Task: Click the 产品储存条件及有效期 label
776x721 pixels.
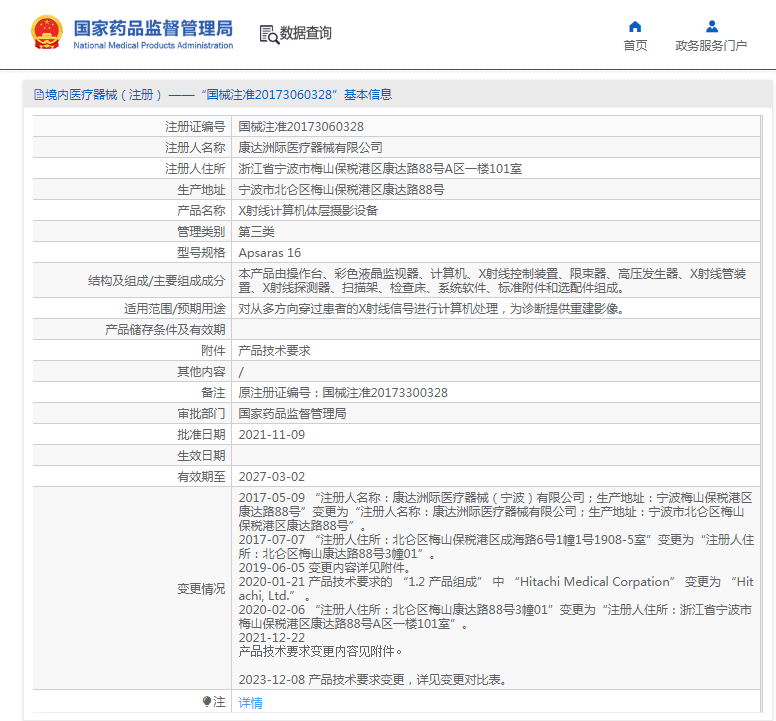Action: coord(165,330)
